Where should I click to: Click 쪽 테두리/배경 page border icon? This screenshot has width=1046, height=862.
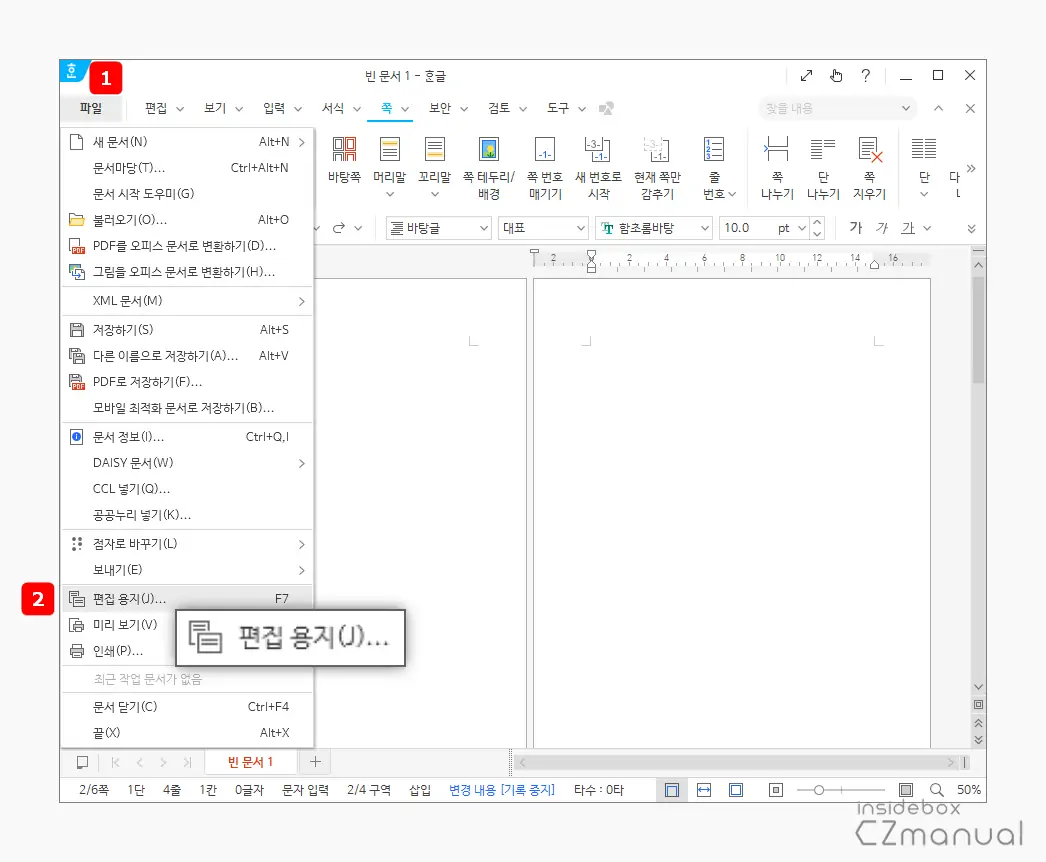click(x=488, y=149)
